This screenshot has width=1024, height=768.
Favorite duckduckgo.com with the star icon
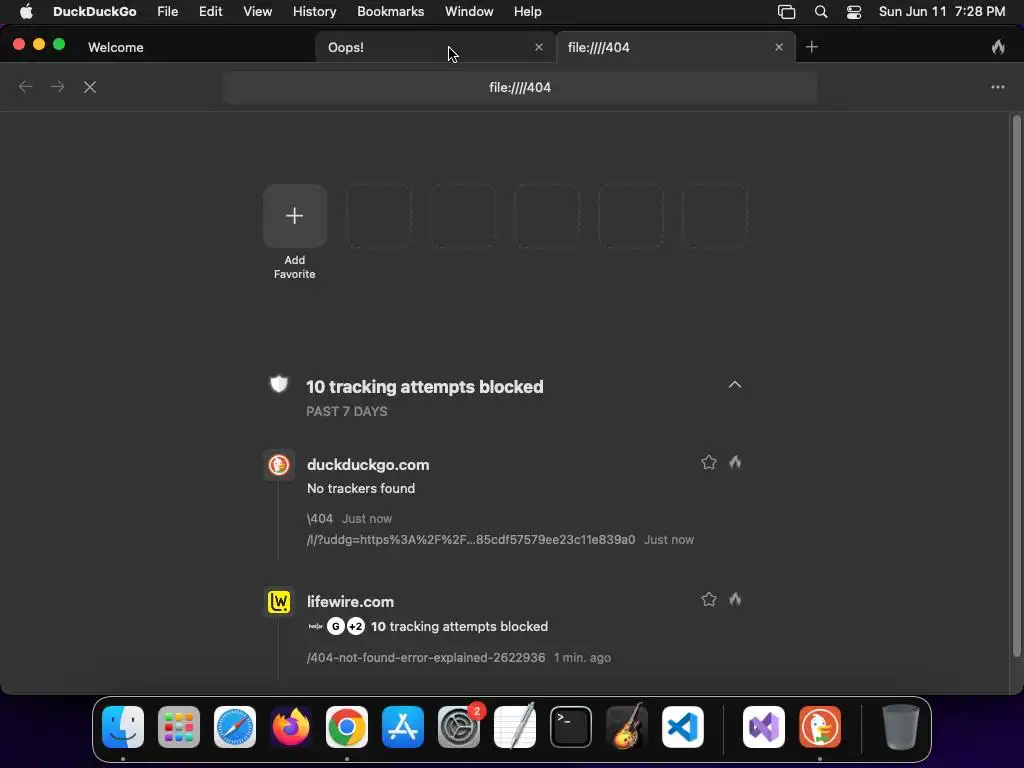click(709, 462)
